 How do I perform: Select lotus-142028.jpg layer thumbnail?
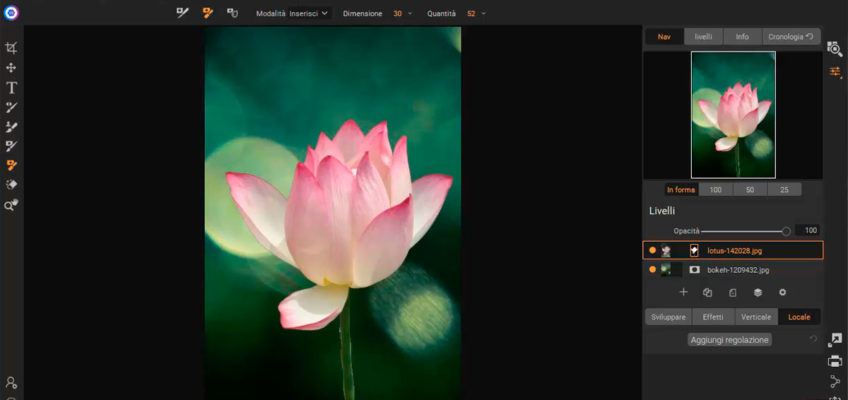tap(666, 250)
